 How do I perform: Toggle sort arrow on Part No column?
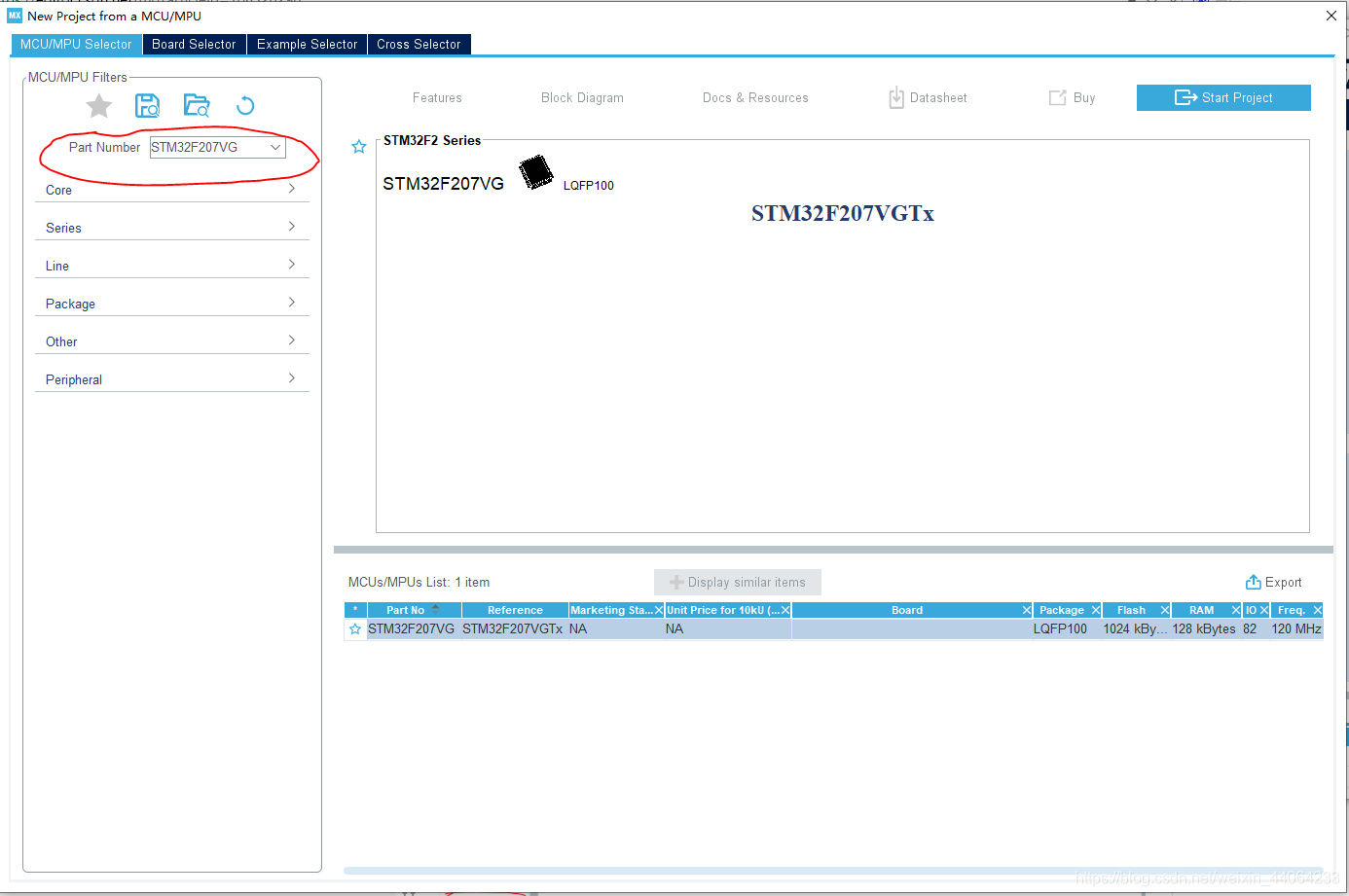[436, 609]
